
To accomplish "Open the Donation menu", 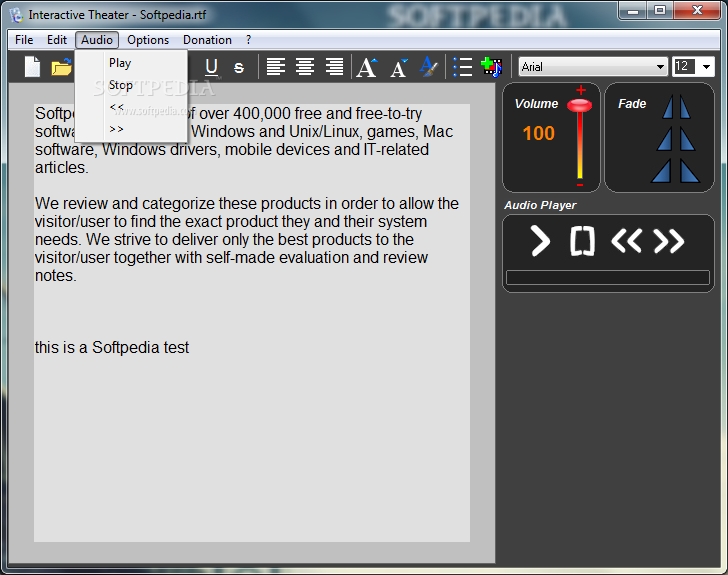I will 207,40.
